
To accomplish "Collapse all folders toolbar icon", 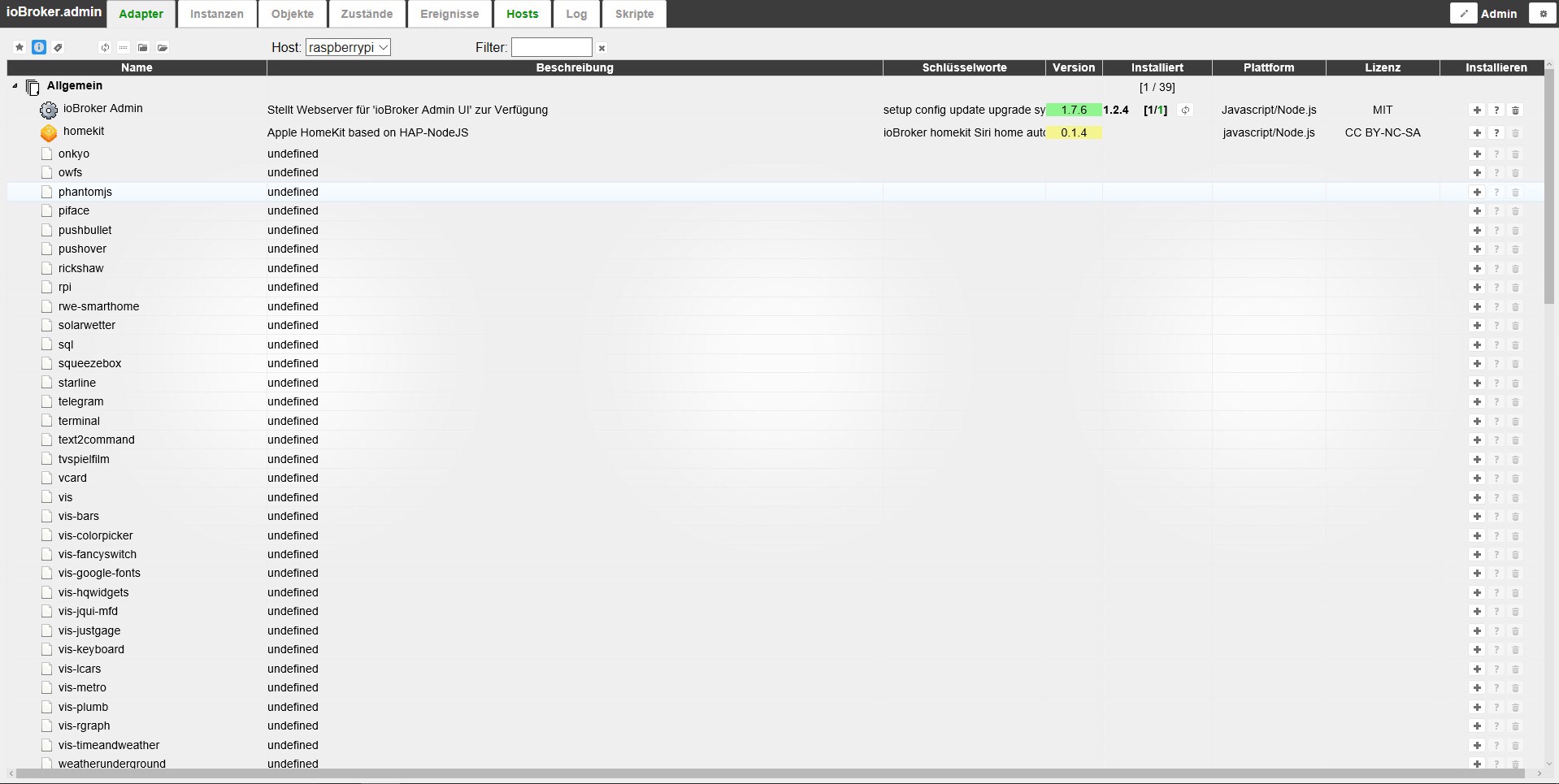I will pos(143,47).
